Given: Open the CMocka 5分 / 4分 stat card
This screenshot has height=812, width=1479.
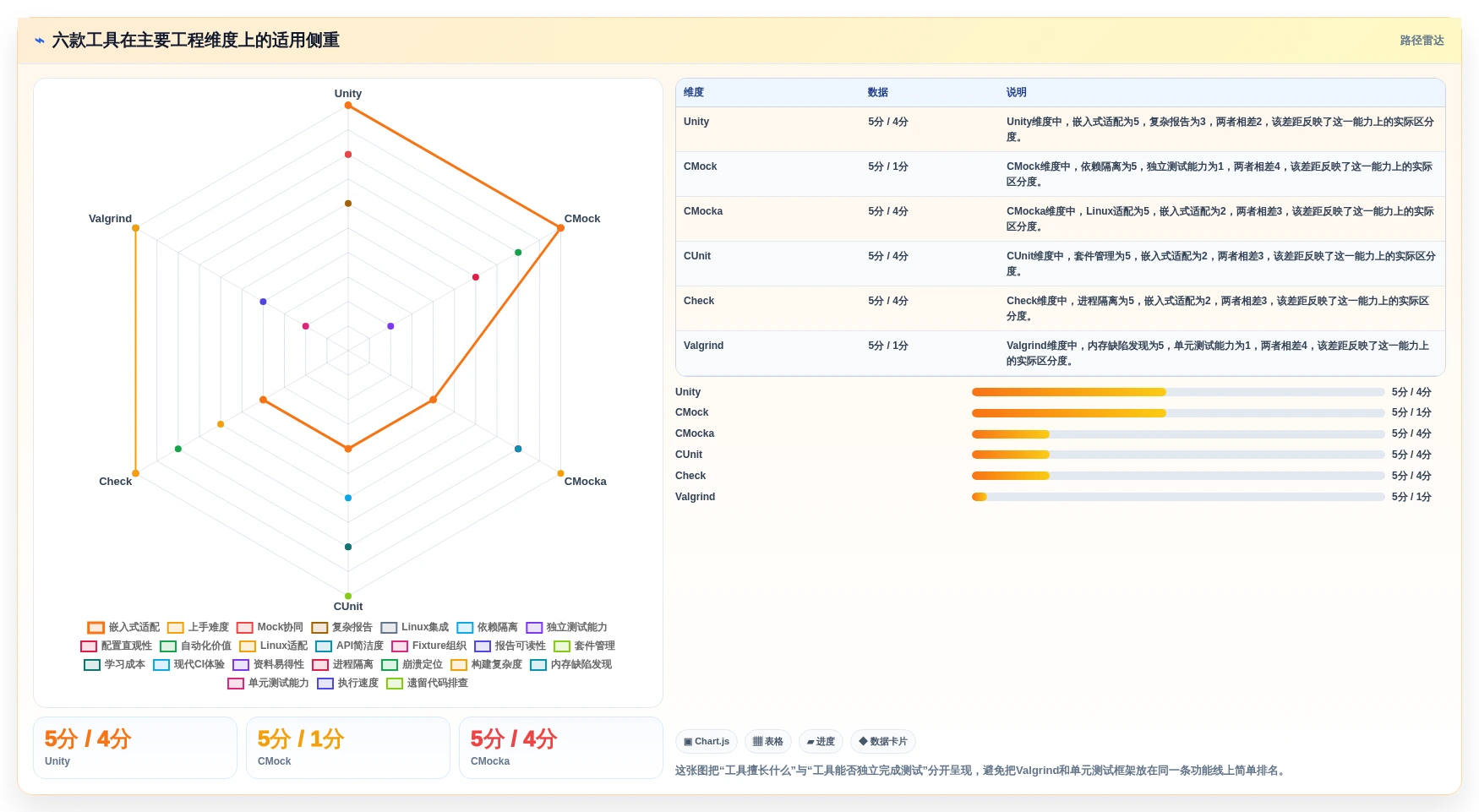Looking at the screenshot, I should click(561, 748).
